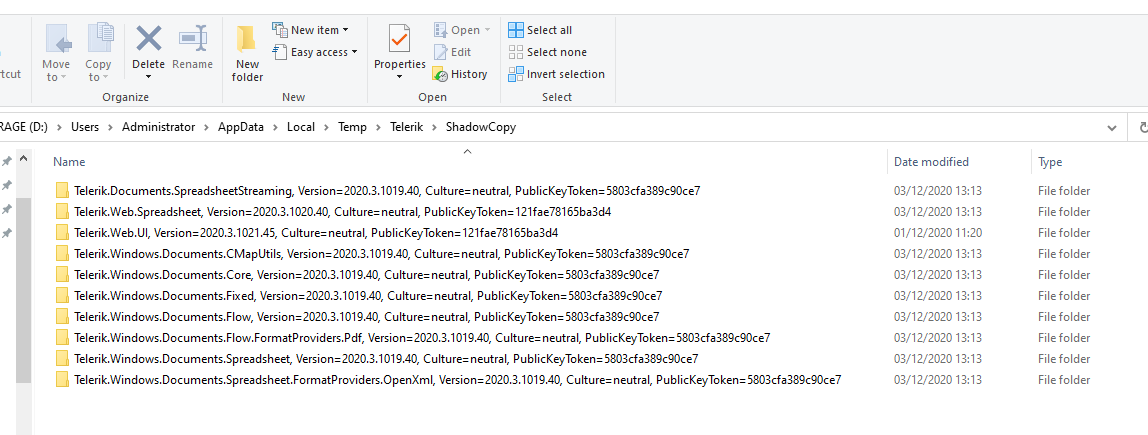Sort by the Type column header
This screenshot has width=1148, height=435.
pos(1050,162)
